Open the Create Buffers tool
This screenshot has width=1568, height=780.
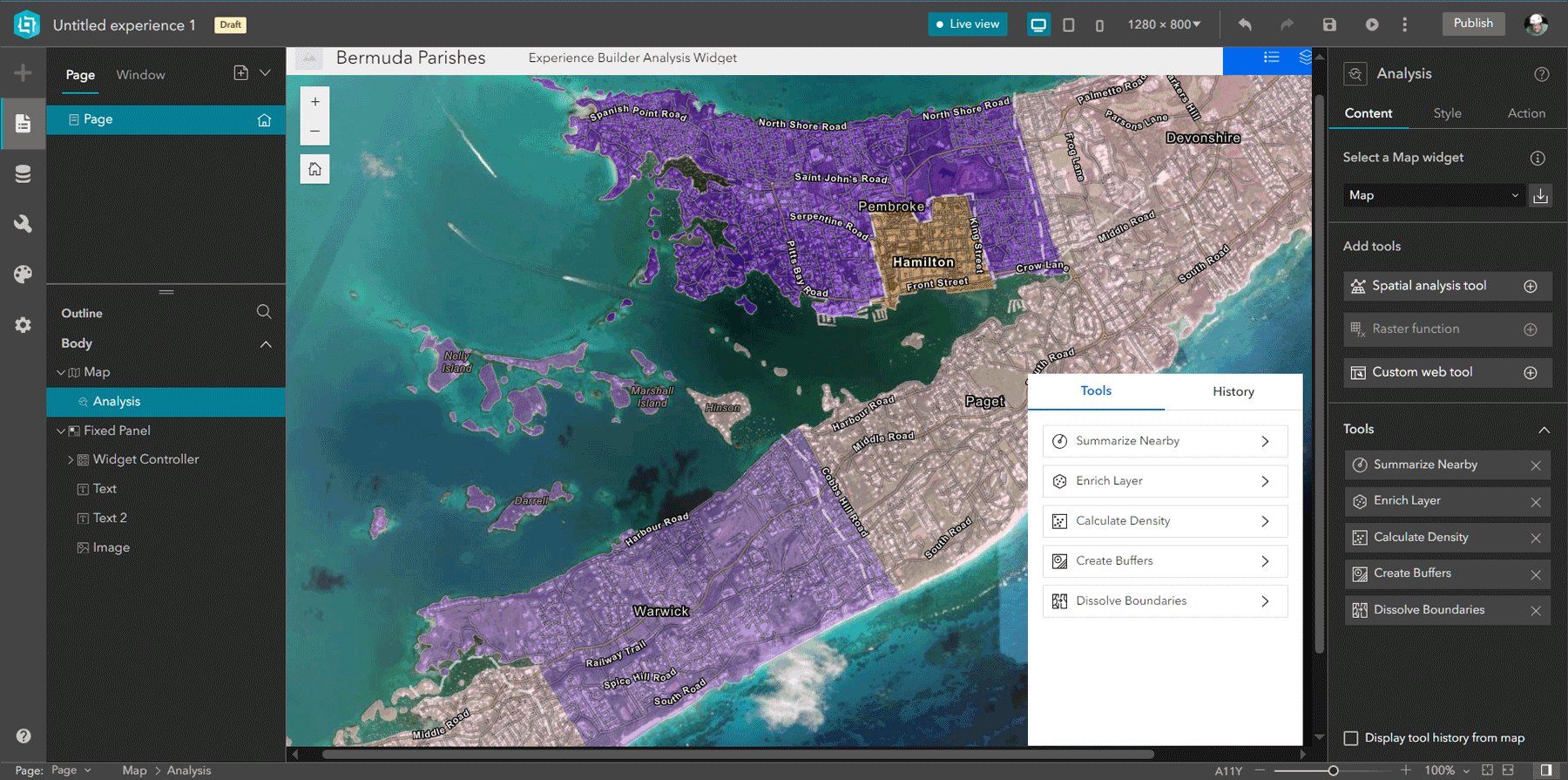(1164, 561)
